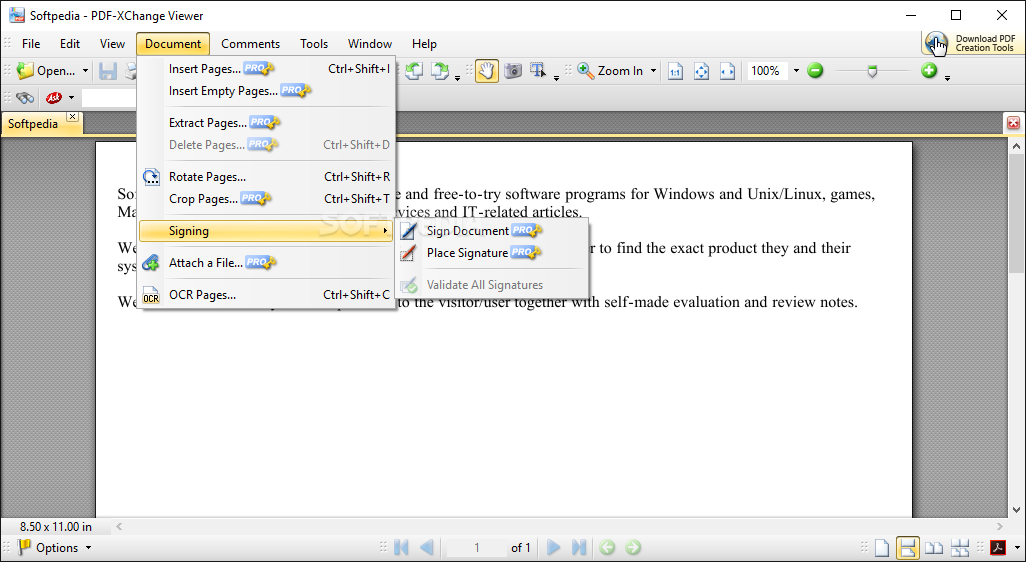1026x562 pixels.
Task: Click the zoom slider handle
Action: coord(872,71)
